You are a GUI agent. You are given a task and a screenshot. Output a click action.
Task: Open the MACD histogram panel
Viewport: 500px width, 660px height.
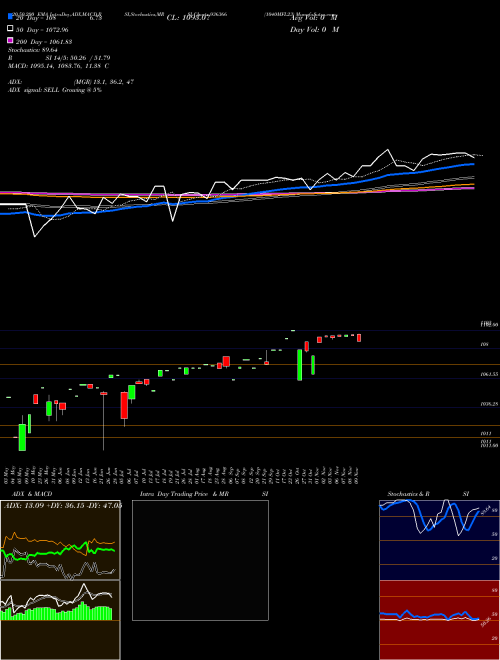click(x=60, y=620)
